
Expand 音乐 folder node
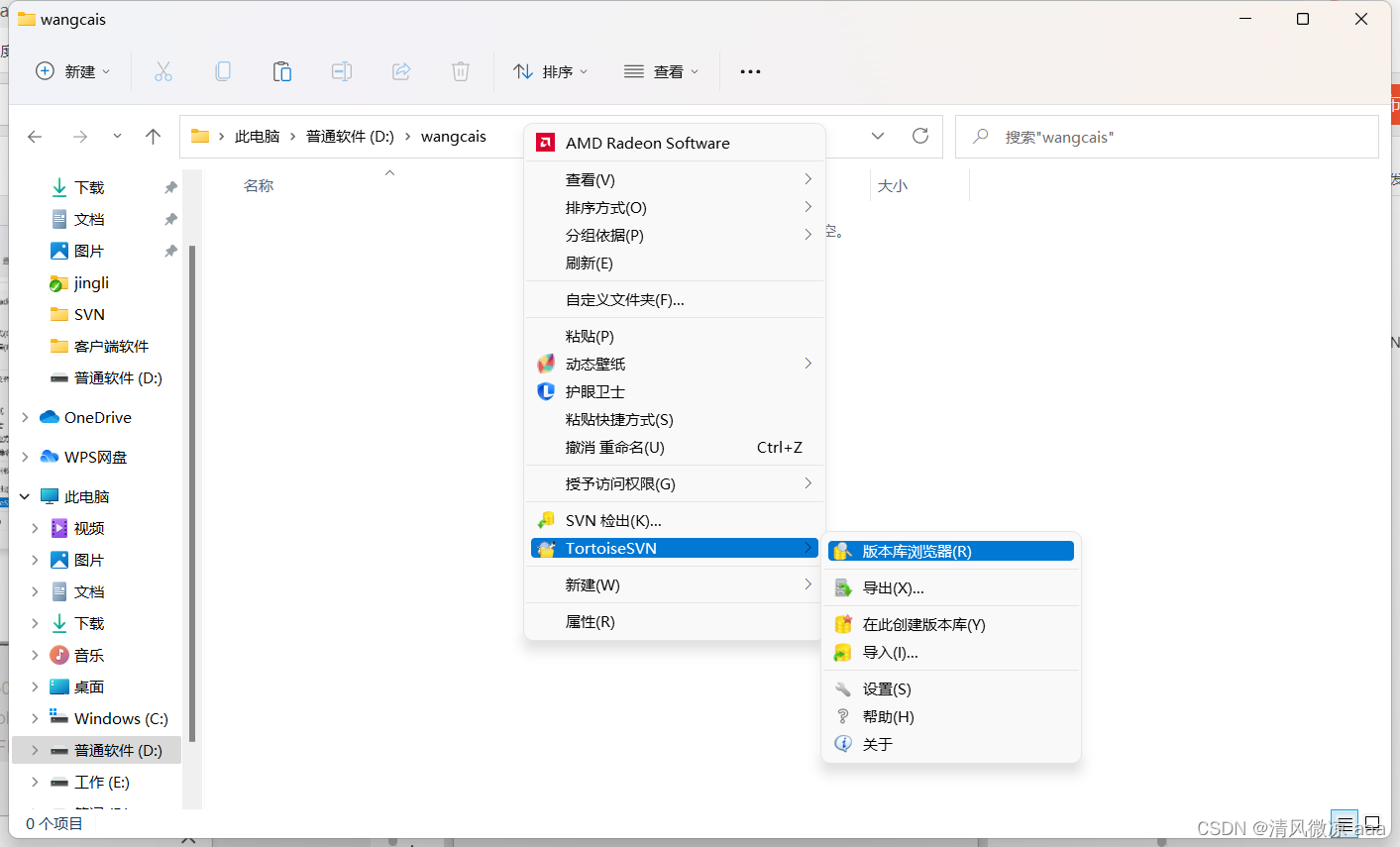point(35,655)
